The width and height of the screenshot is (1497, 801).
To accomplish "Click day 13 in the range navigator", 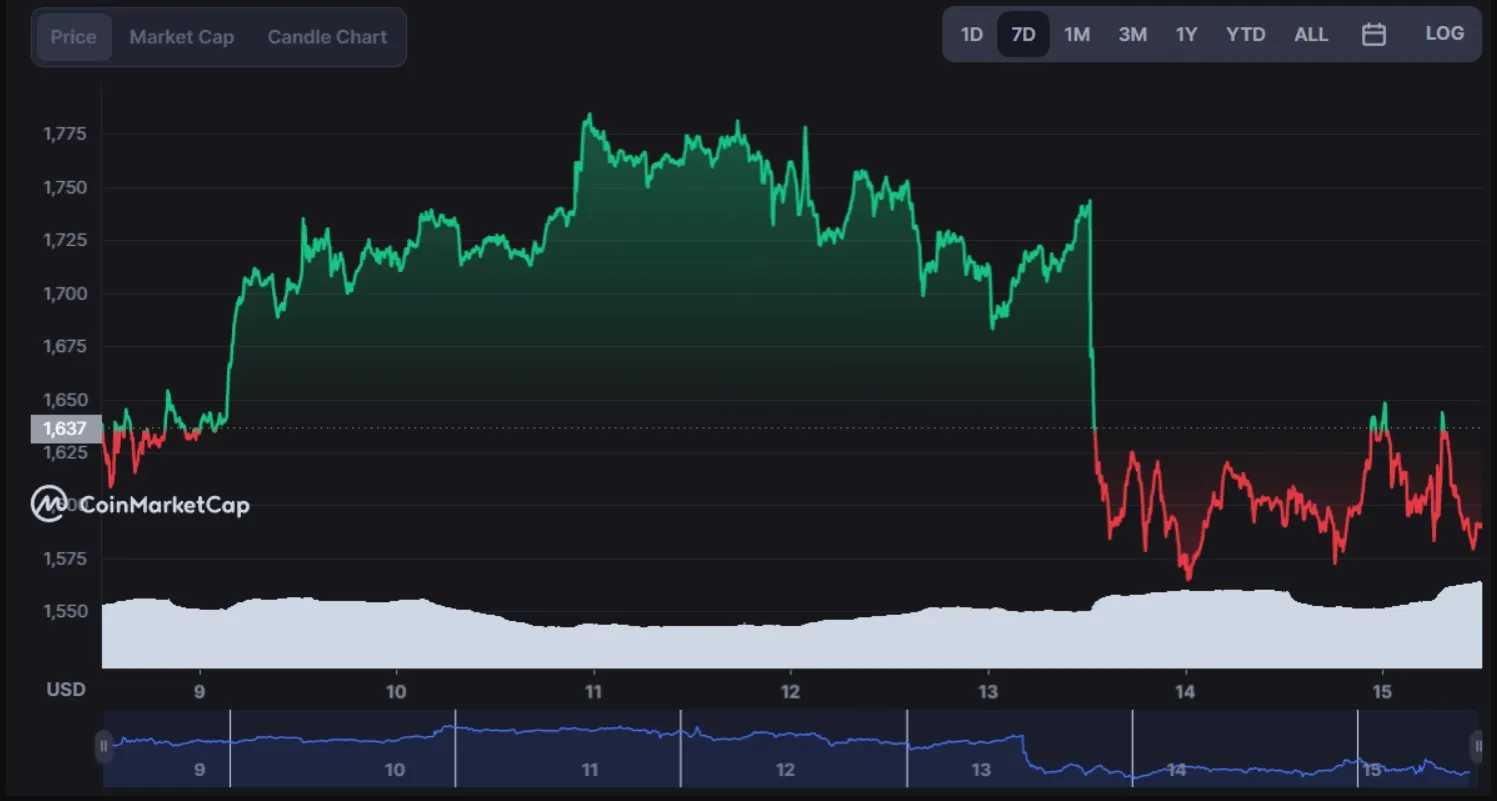I will point(981,770).
